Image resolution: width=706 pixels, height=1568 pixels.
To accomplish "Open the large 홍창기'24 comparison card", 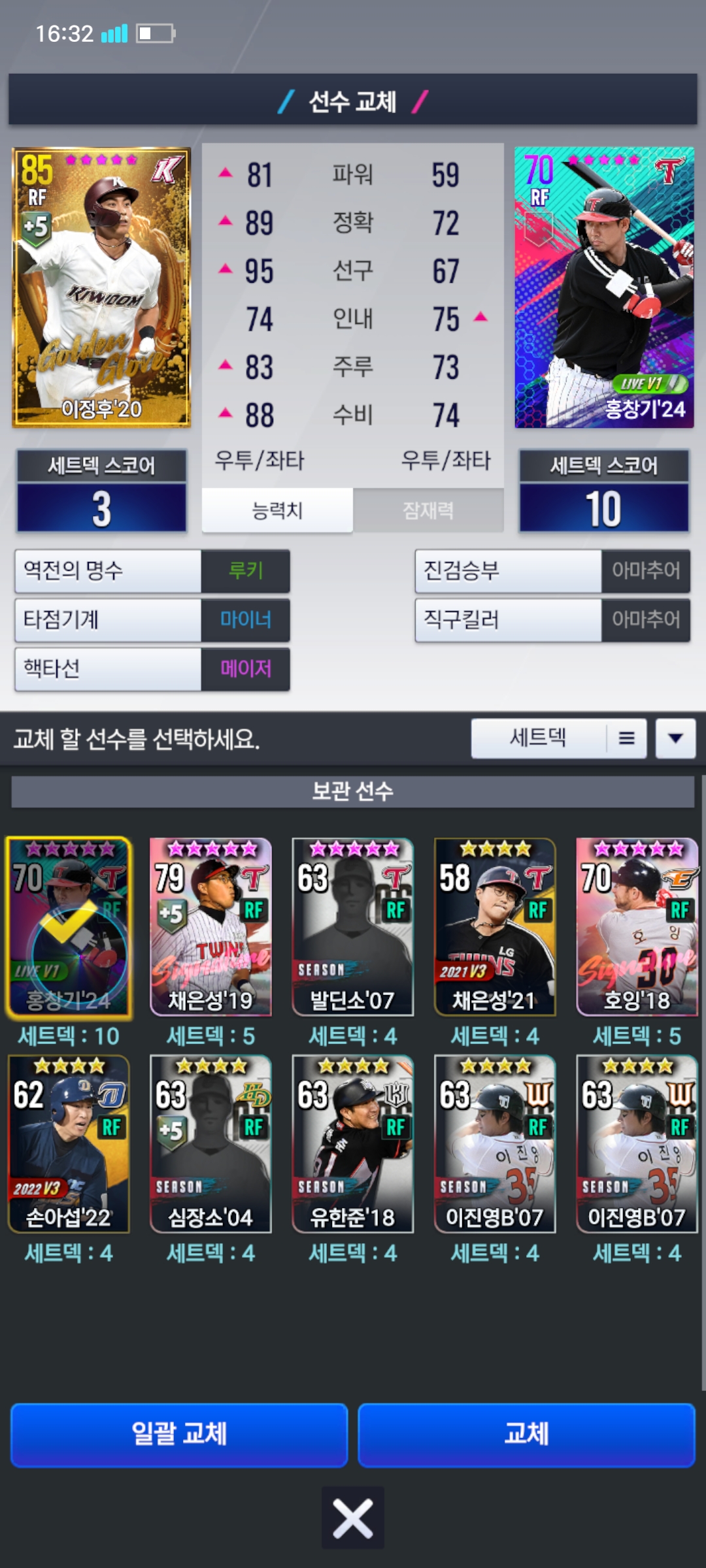I will click(x=604, y=287).
